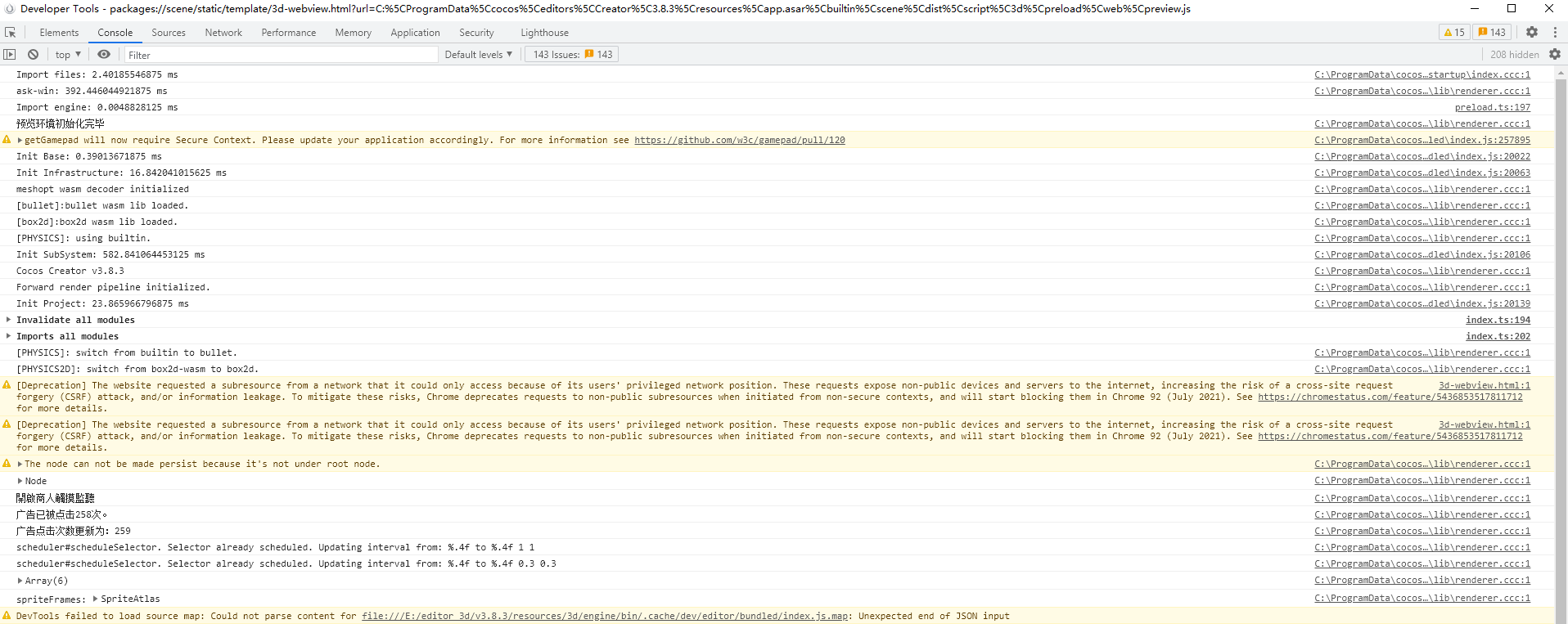Toggle live expression eye icon

104,55
